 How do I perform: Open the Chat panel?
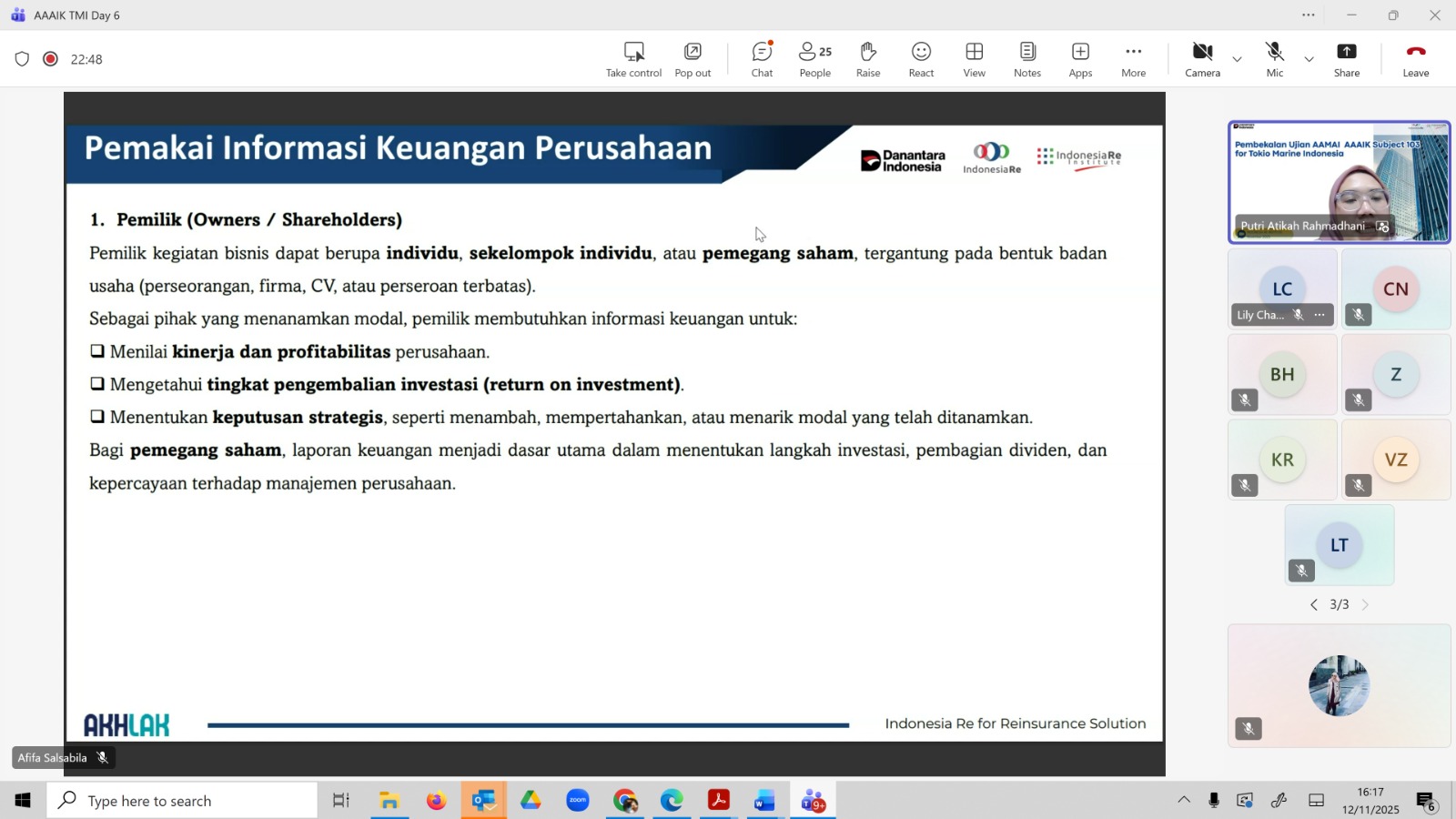click(762, 59)
